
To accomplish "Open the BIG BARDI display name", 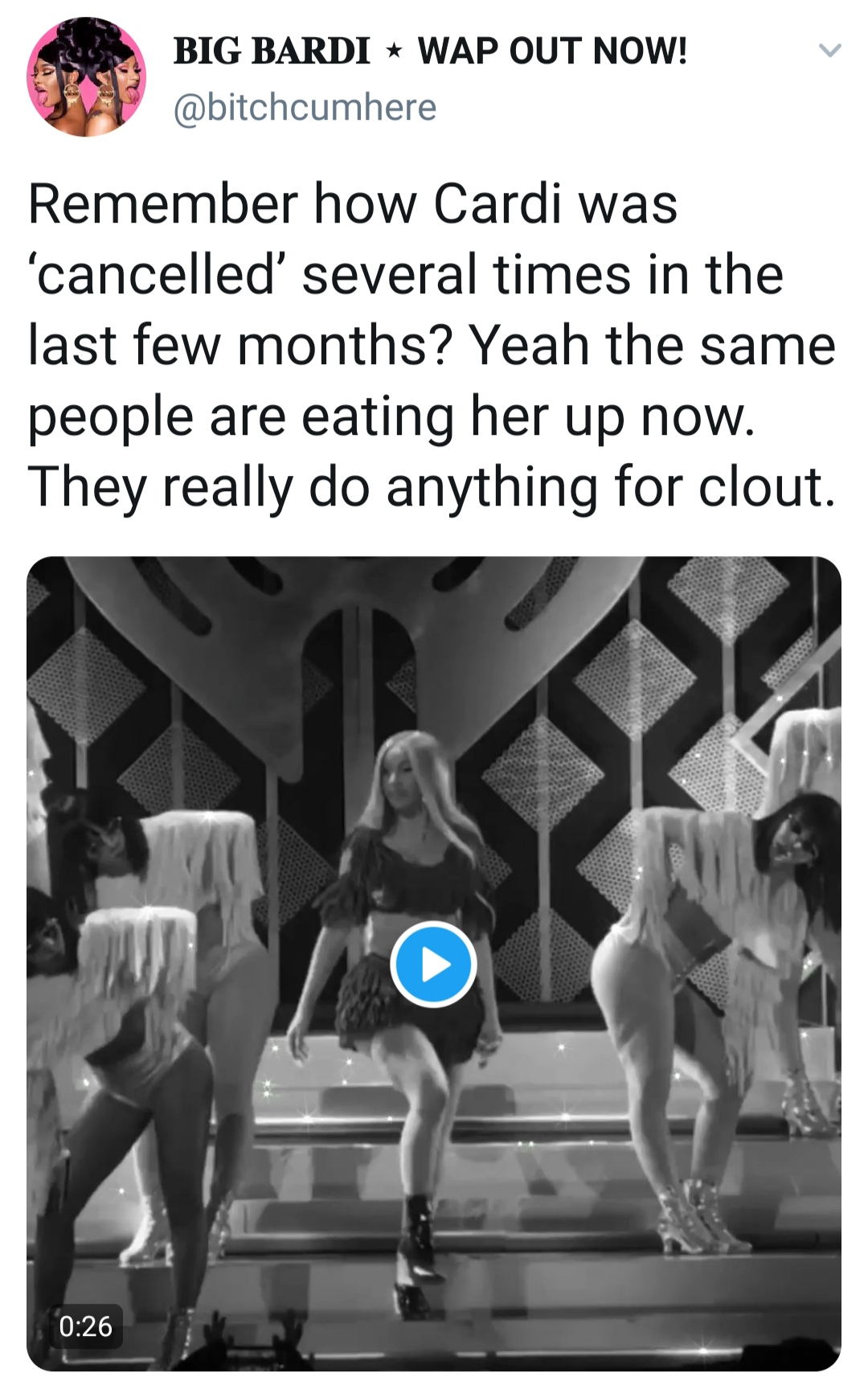I will point(272,51).
